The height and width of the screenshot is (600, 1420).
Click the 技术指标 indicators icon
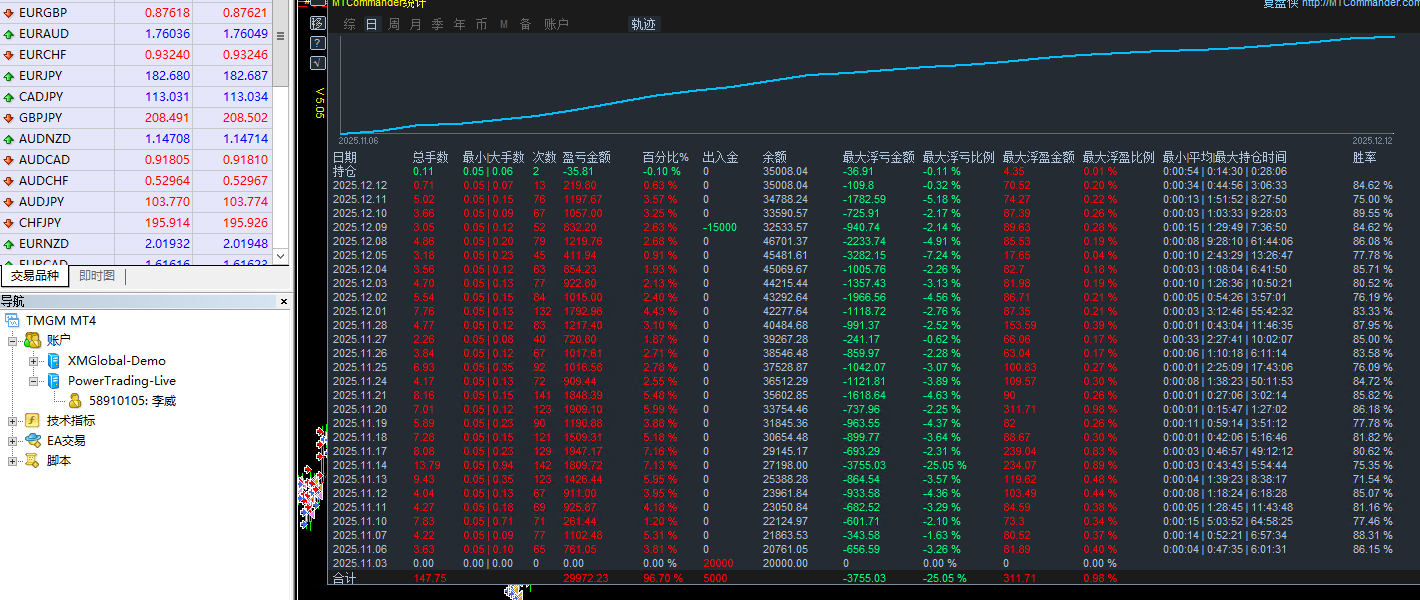[32, 421]
